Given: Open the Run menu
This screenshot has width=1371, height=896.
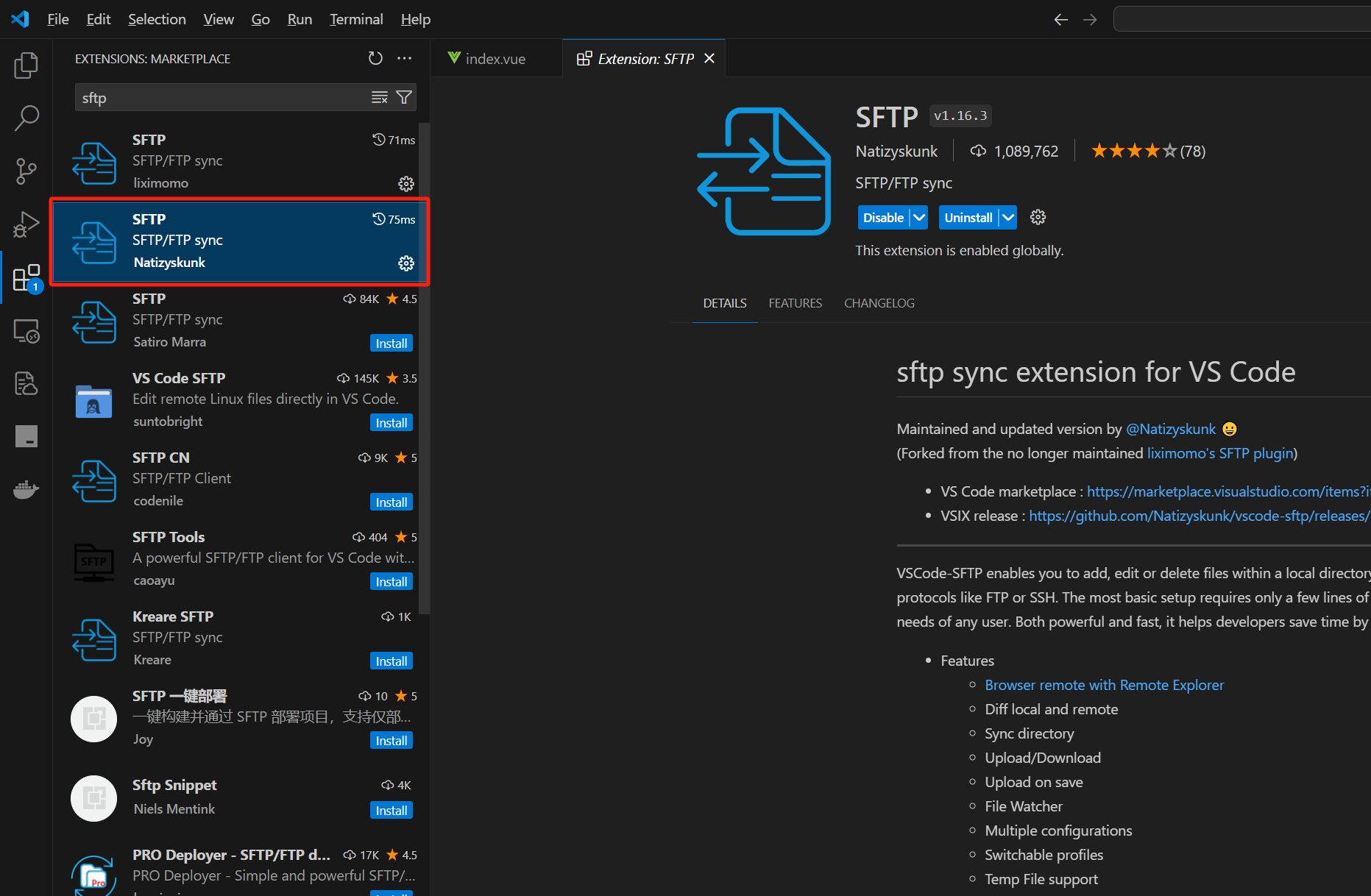Looking at the screenshot, I should 300,19.
